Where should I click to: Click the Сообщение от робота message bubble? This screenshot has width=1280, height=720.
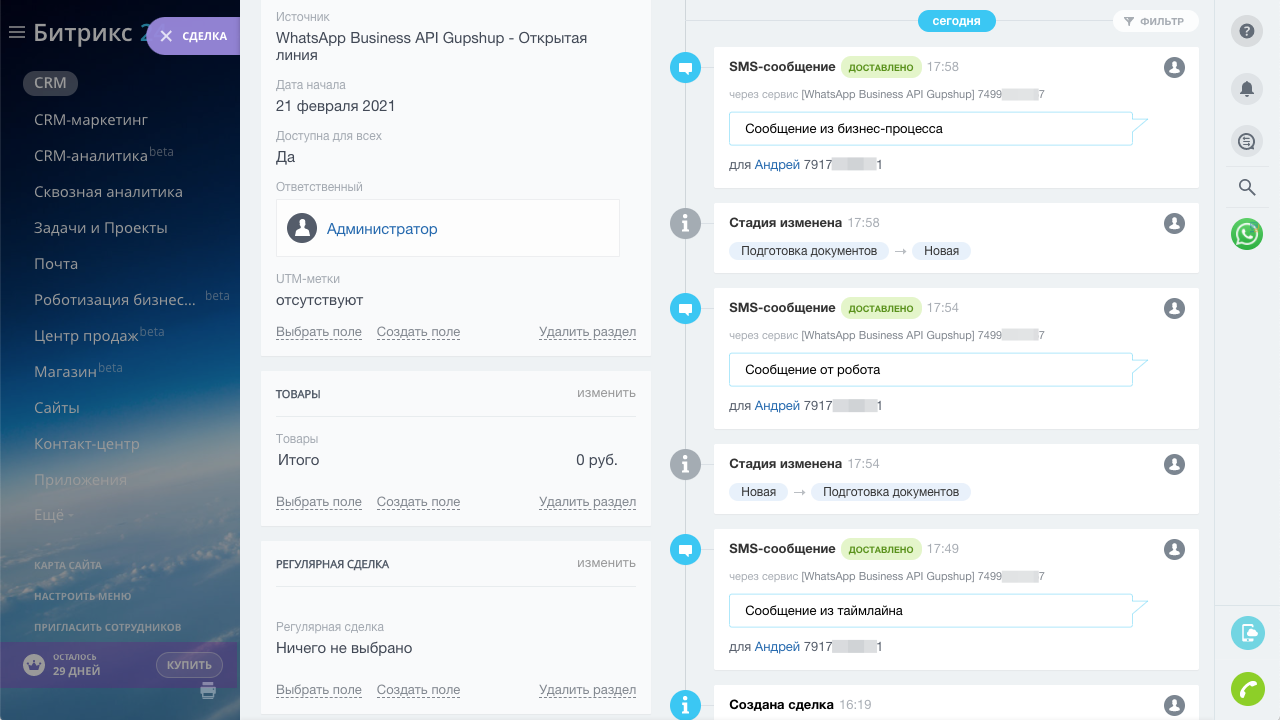(938, 370)
